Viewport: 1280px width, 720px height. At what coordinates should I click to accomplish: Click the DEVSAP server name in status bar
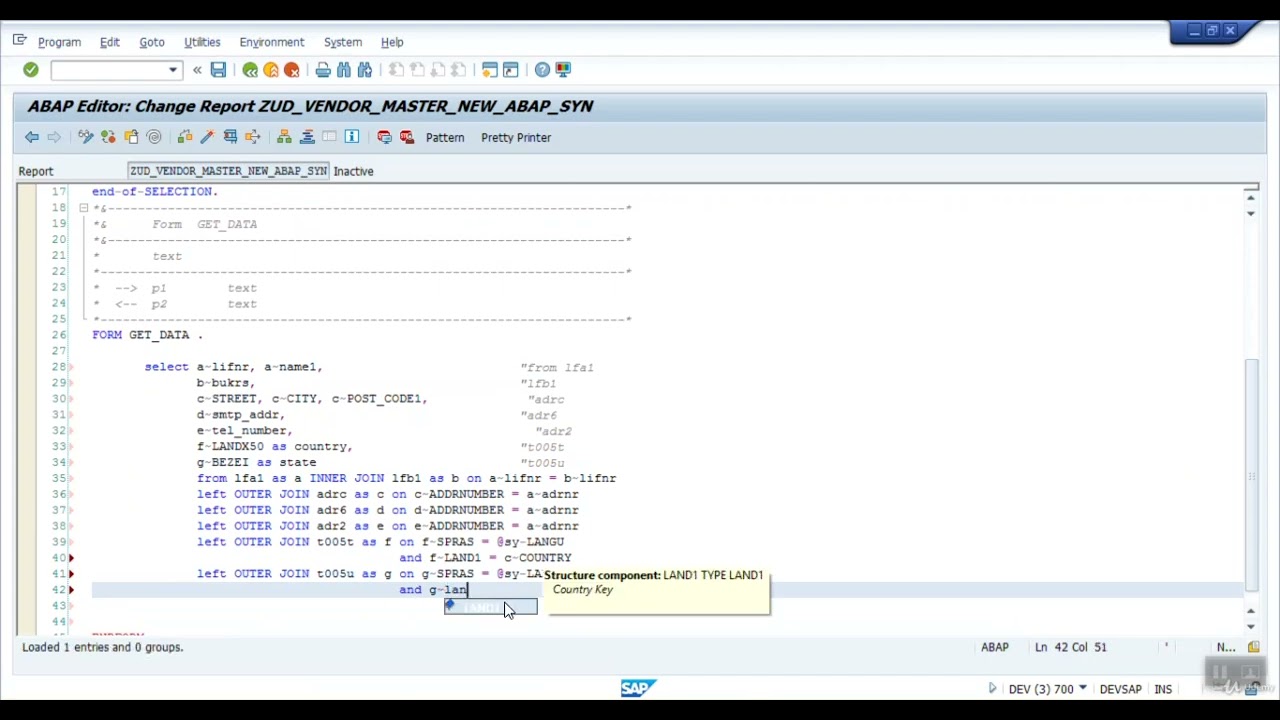tap(1120, 689)
